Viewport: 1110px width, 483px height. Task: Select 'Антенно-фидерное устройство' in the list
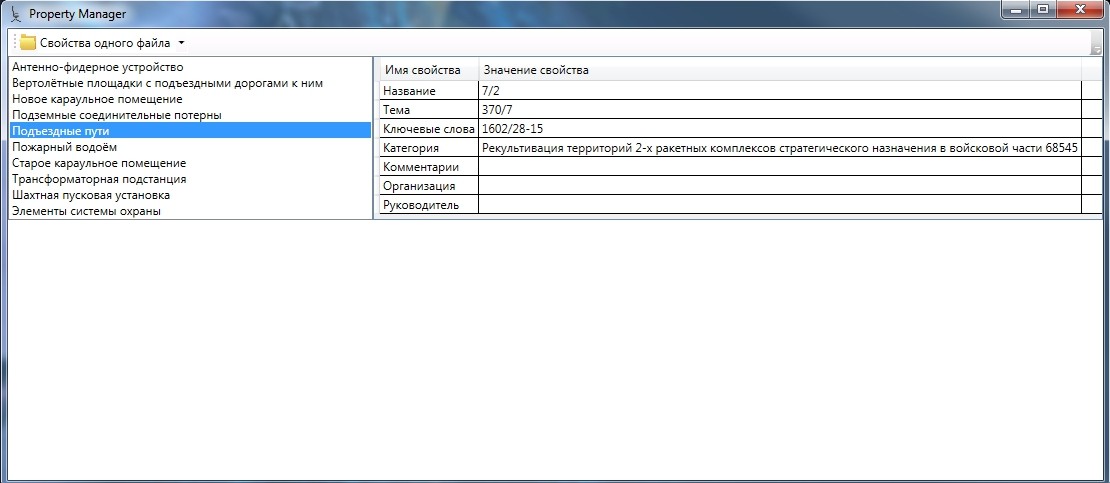(190, 67)
